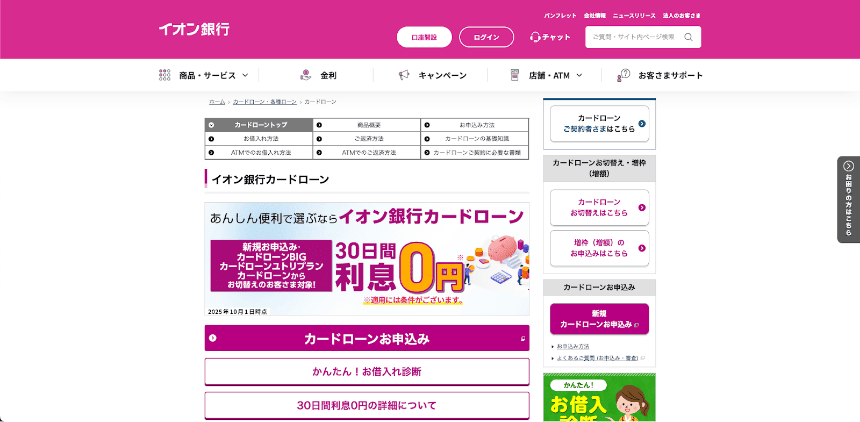Open ご返済方法 tab in loan menu
860x422 pixels.
click(x=366, y=139)
